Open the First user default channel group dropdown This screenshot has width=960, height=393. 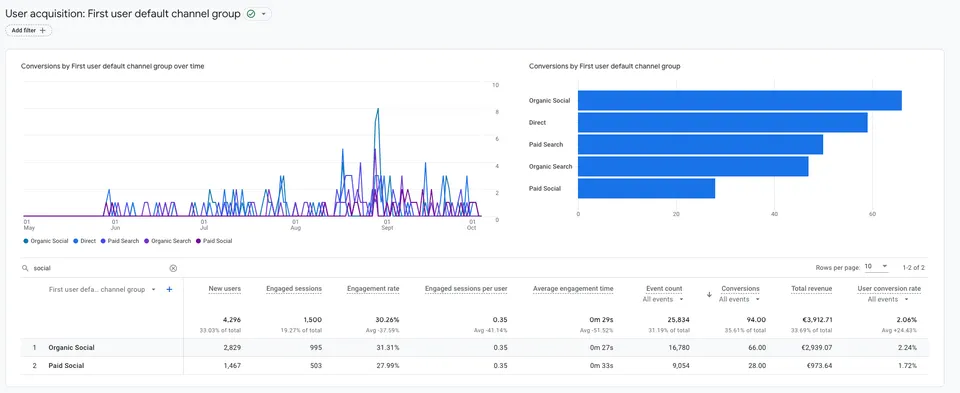(153, 290)
